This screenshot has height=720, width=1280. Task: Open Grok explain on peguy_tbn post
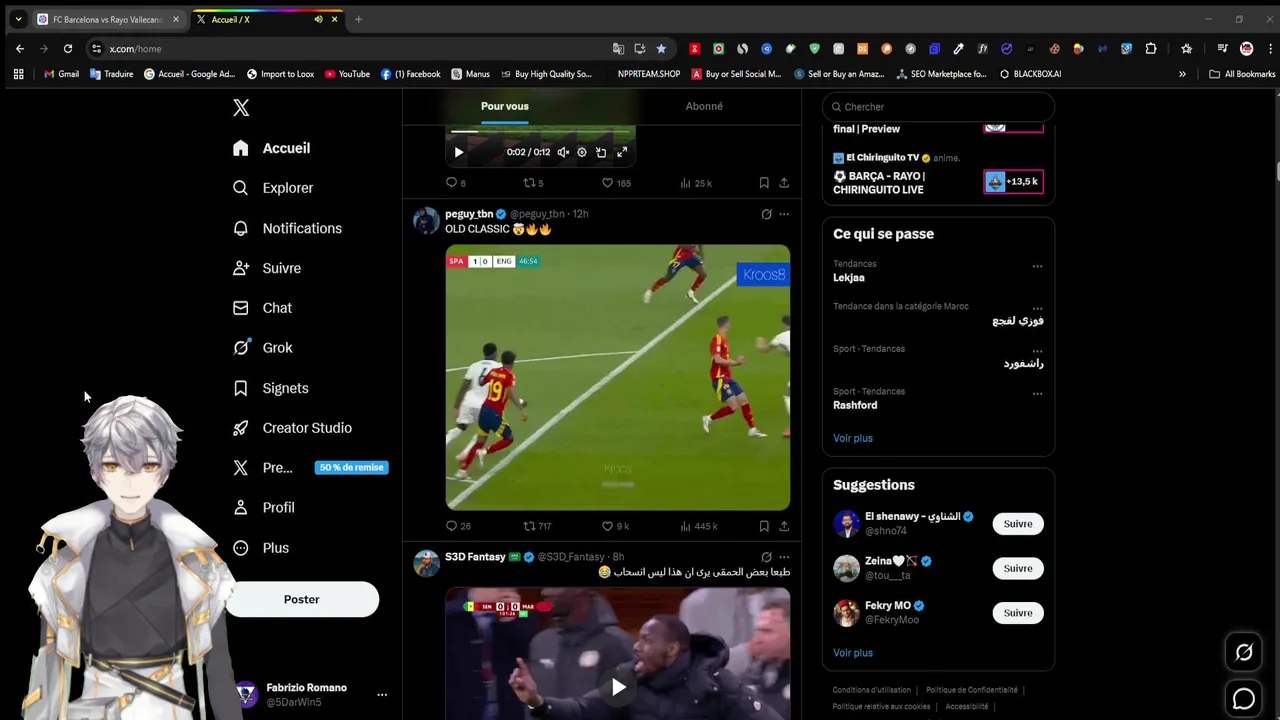tap(766, 214)
